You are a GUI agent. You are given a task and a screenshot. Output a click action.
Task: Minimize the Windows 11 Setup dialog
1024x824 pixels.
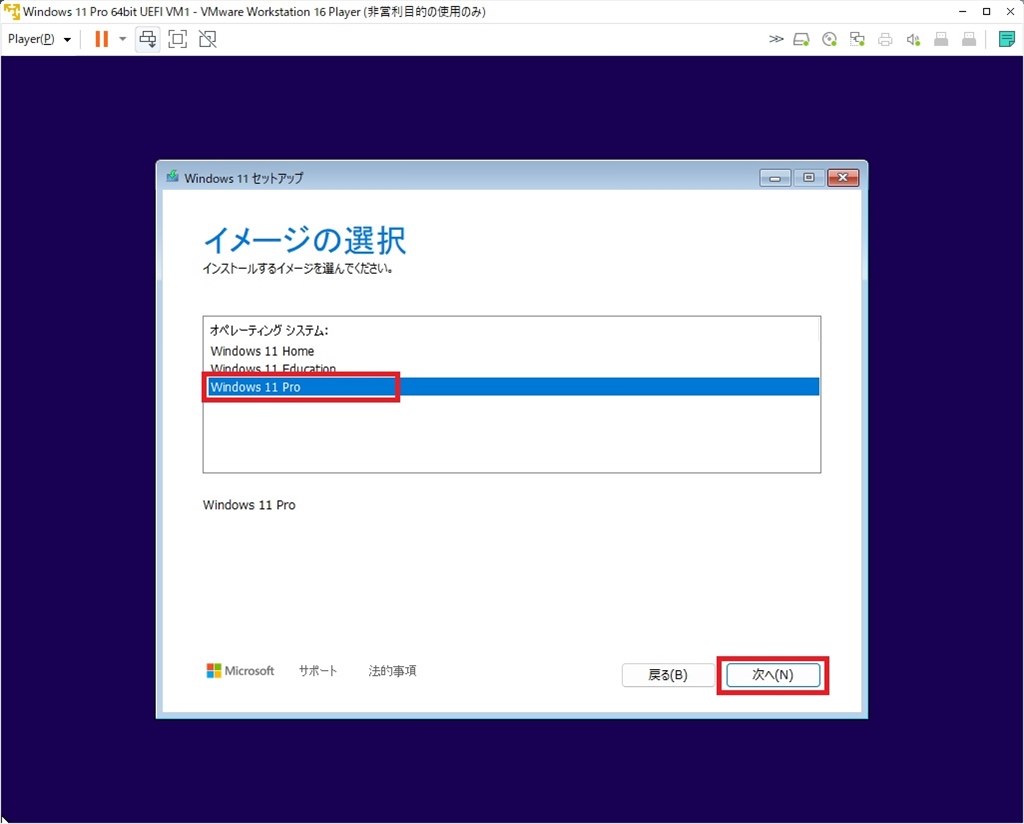775,178
